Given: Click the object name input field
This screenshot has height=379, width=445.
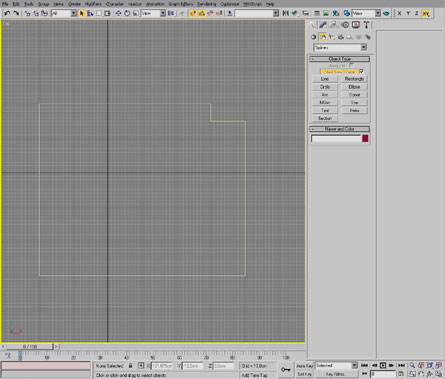Looking at the screenshot, I should 336,138.
